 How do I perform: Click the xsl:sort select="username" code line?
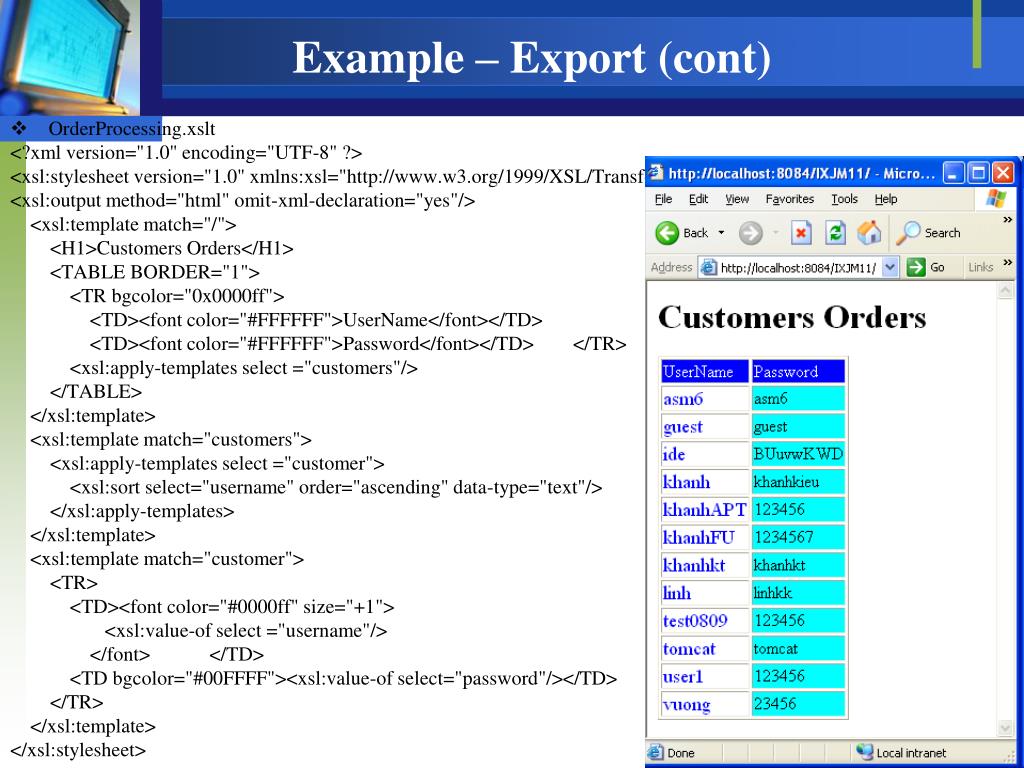(336, 487)
